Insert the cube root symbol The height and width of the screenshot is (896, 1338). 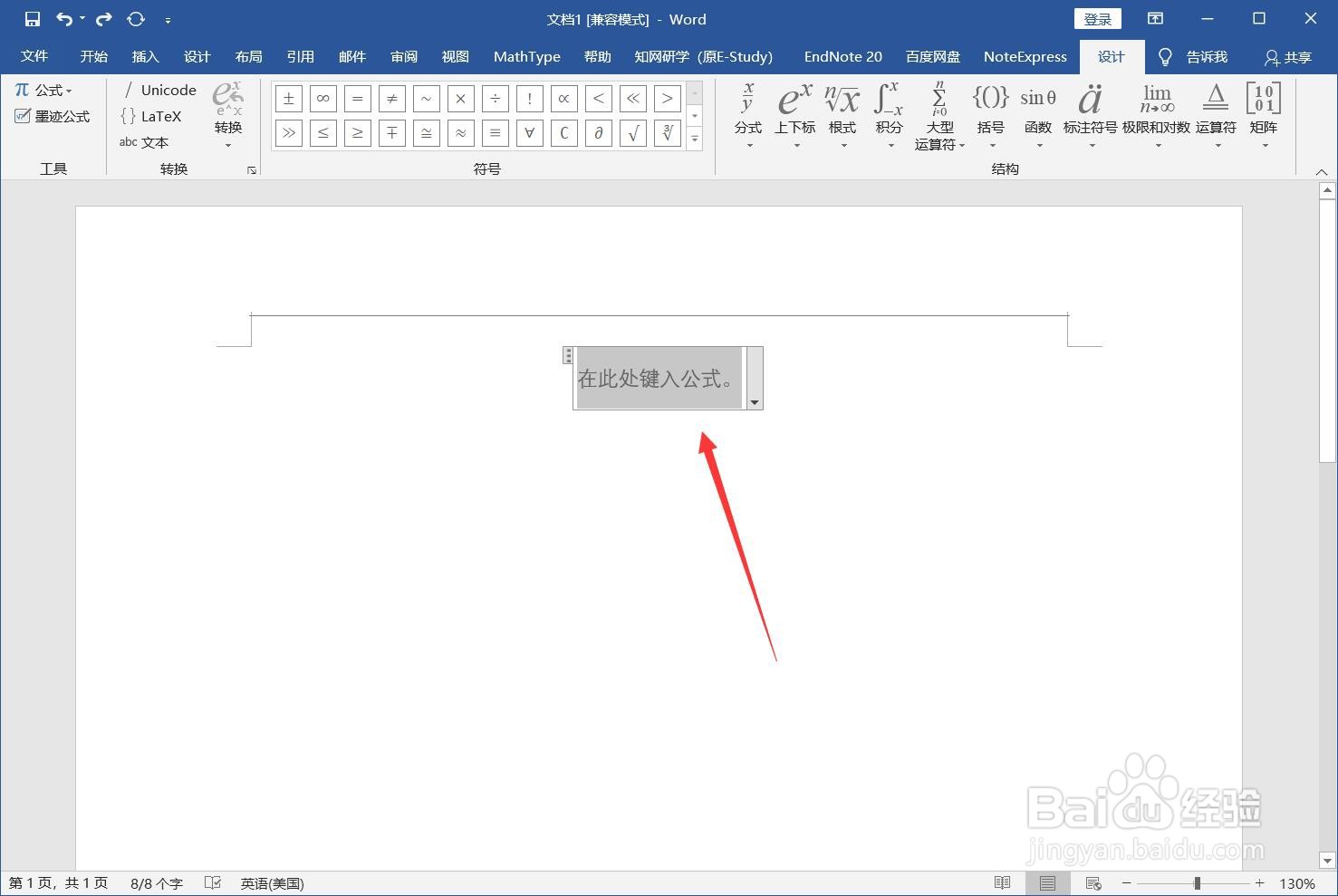(x=667, y=133)
